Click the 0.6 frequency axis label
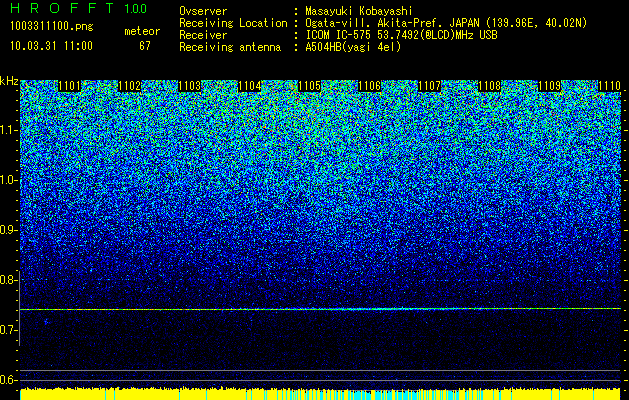Viewport: 629px width, 400px height. tap(8, 380)
